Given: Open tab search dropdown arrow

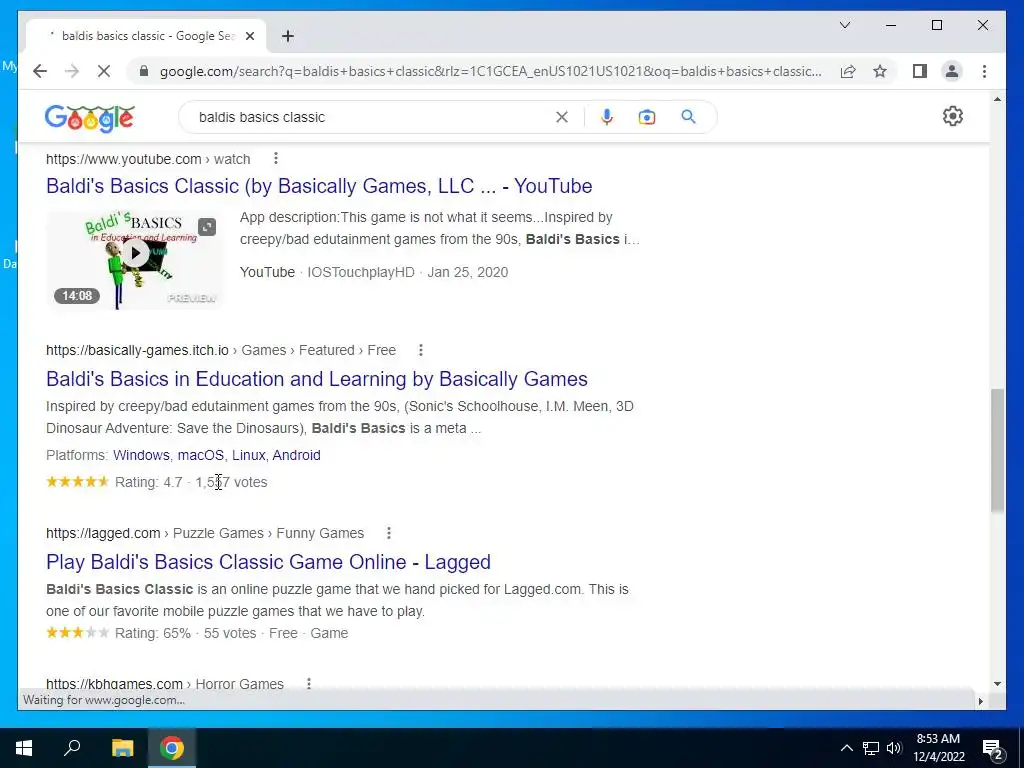Looking at the screenshot, I should pos(844,25).
